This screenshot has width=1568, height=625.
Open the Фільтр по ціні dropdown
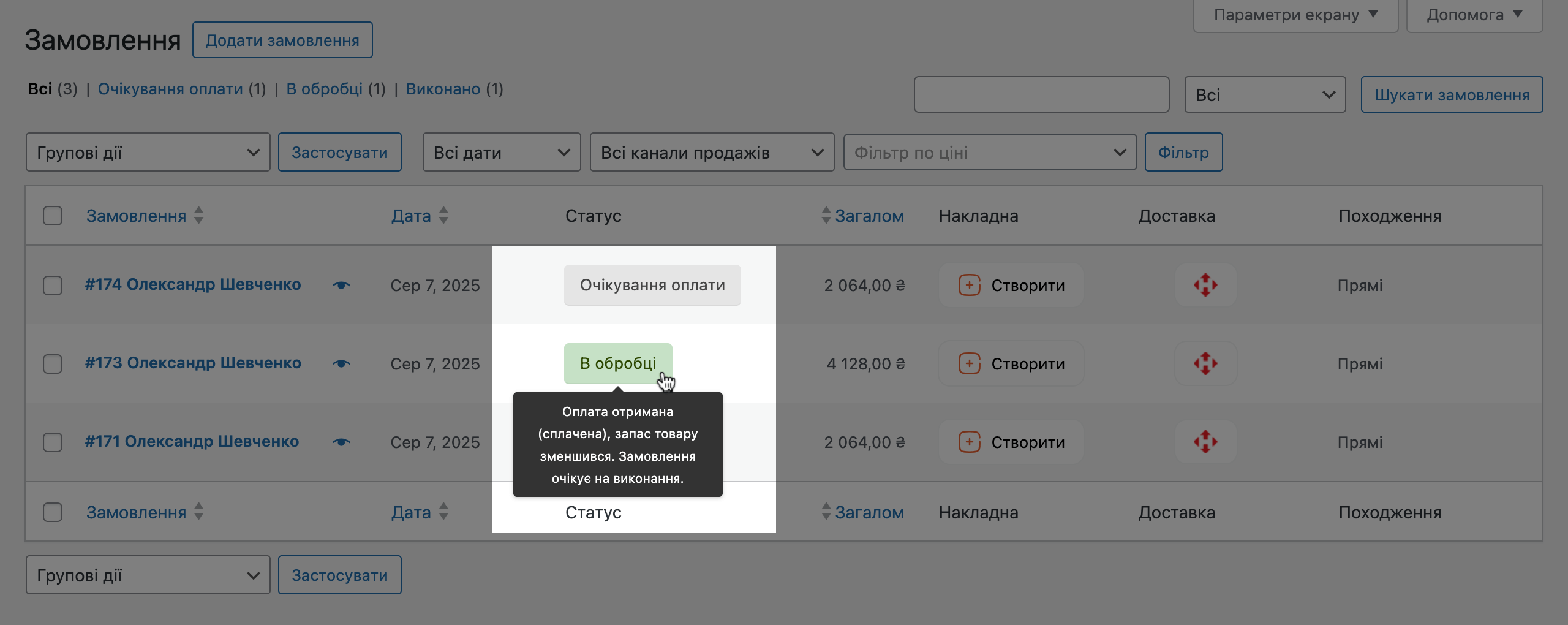point(990,152)
